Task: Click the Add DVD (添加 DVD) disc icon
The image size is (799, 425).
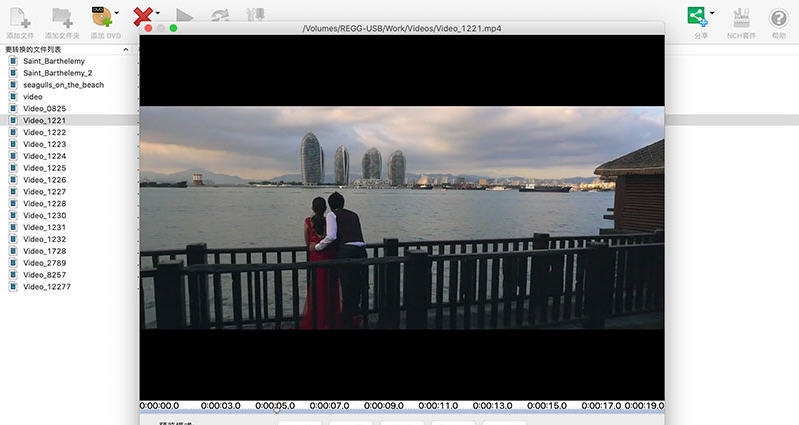Action: click(101, 16)
